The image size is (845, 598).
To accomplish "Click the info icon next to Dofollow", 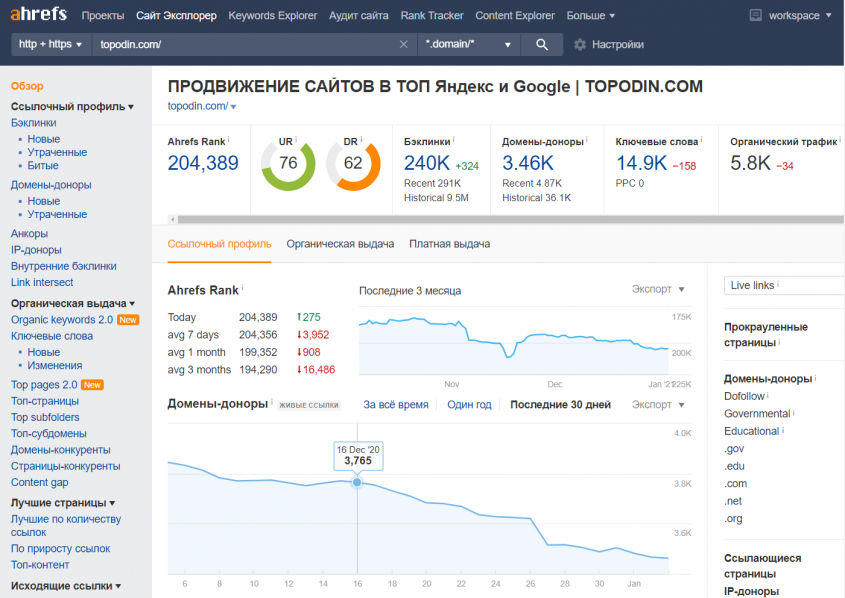I will point(768,396).
